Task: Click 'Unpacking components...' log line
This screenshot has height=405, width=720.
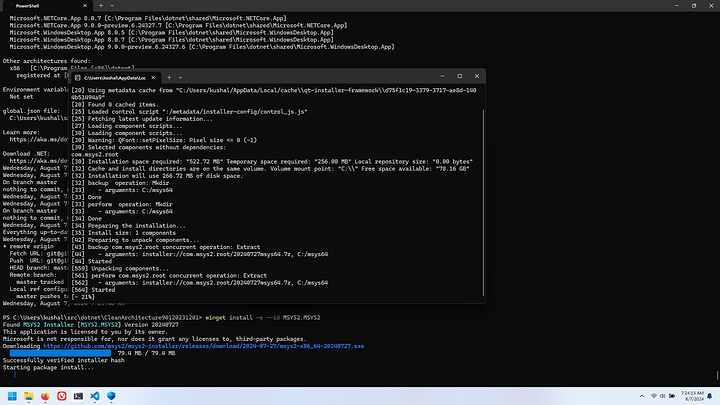Action: click(130, 269)
